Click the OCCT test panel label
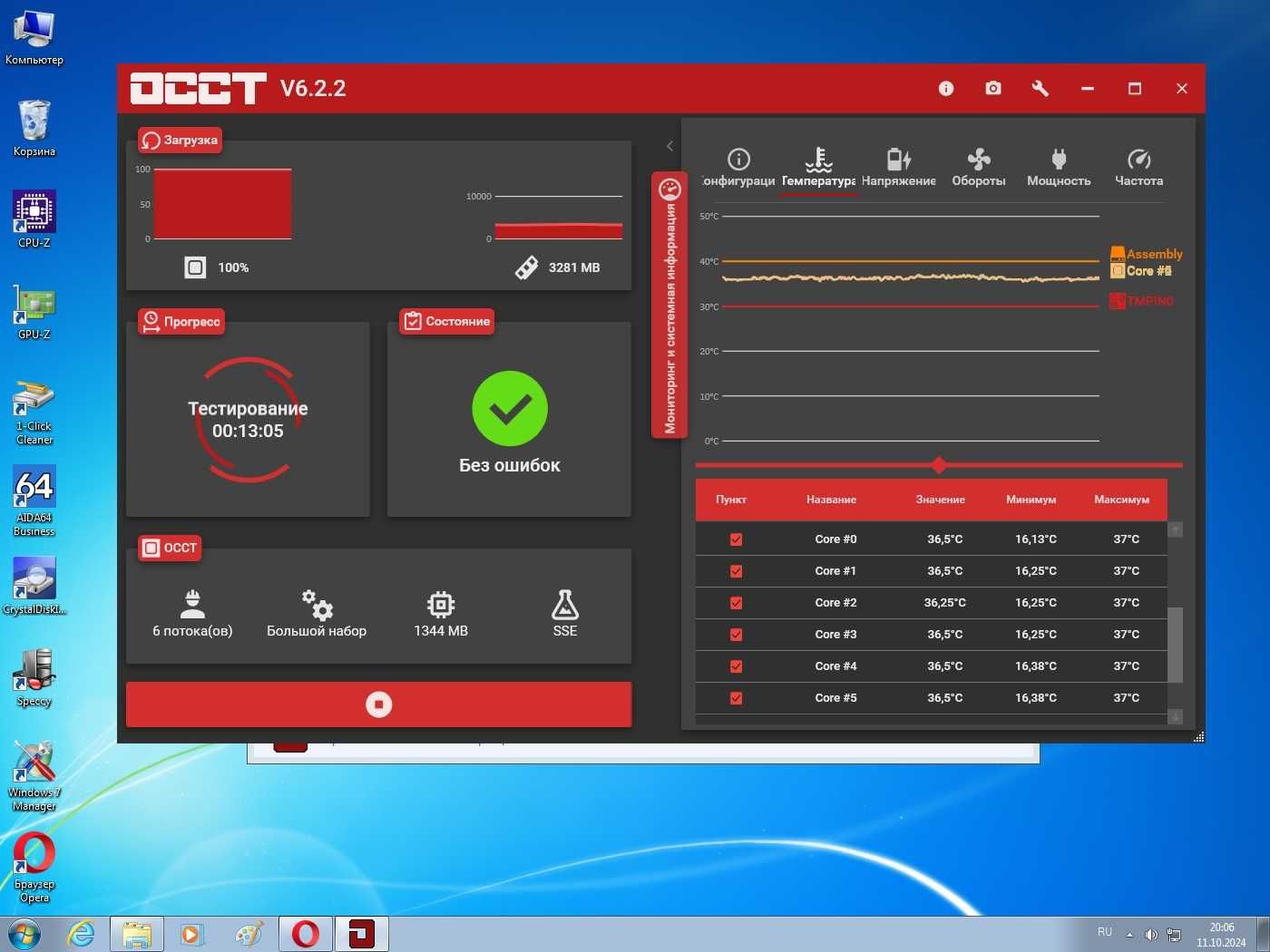The image size is (1270, 952). (x=170, y=548)
